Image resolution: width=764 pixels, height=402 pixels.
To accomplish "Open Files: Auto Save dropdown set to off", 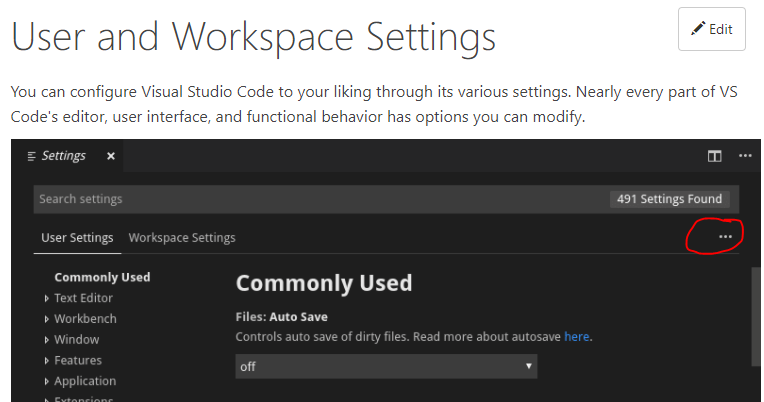I will click(x=386, y=366).
